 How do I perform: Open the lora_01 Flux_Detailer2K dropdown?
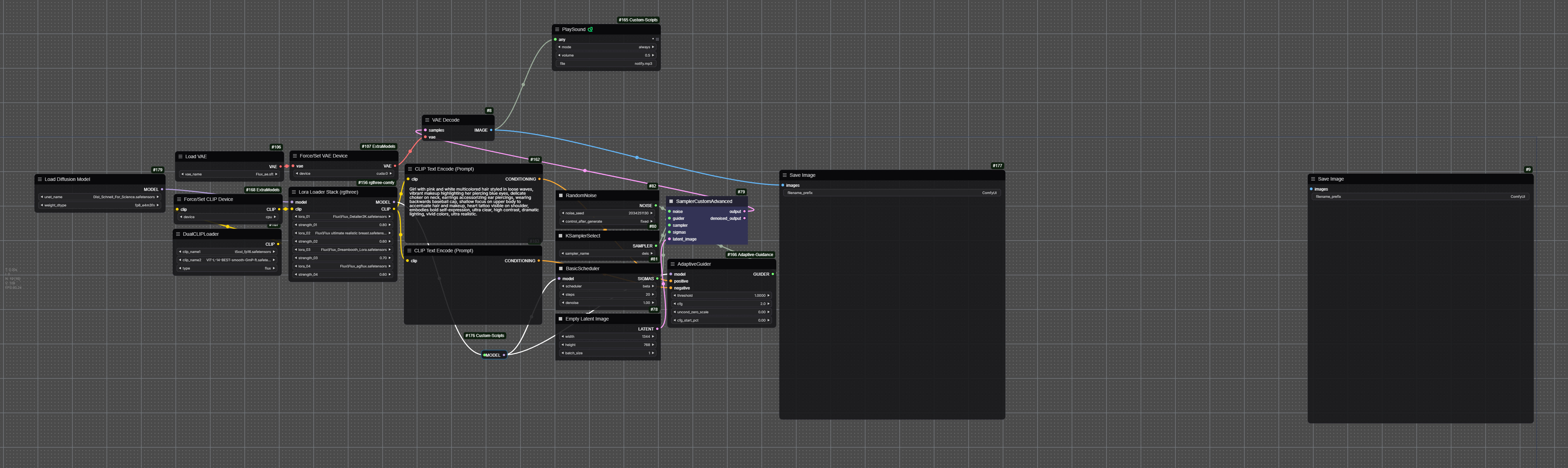pyautogui.click(x=343, y=217)
